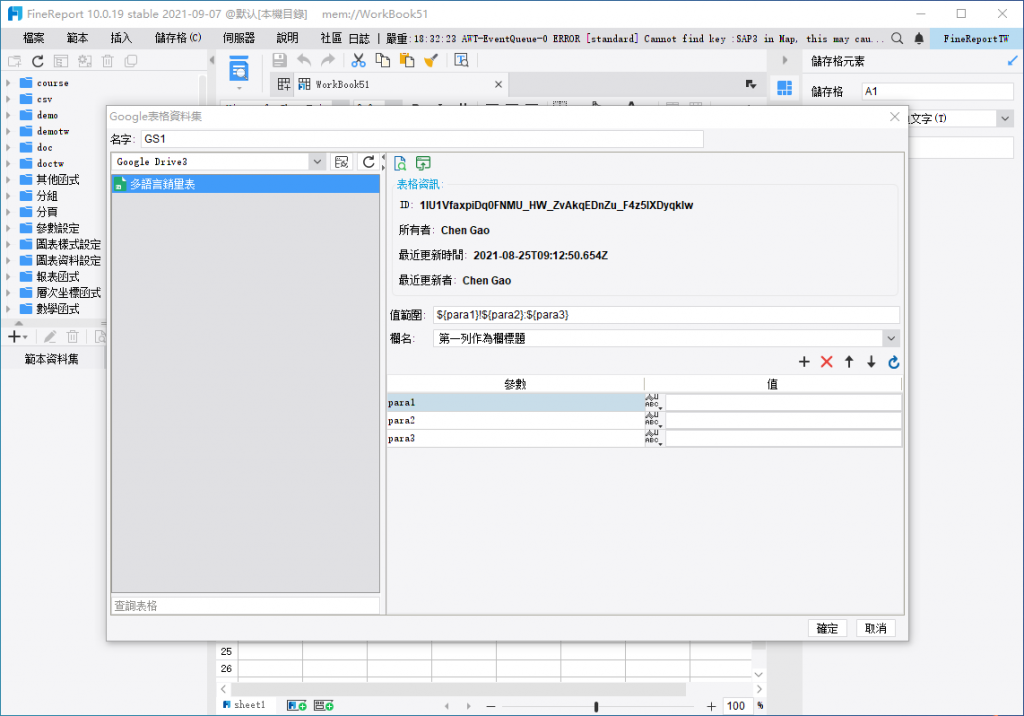
Task: Open the 說明 menu
Action: pos(287,39)
